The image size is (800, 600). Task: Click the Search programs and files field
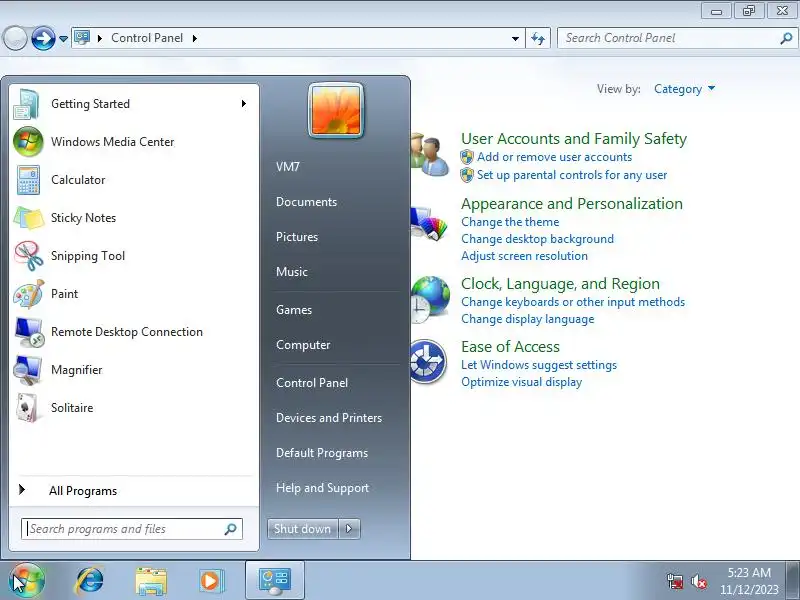132,529
